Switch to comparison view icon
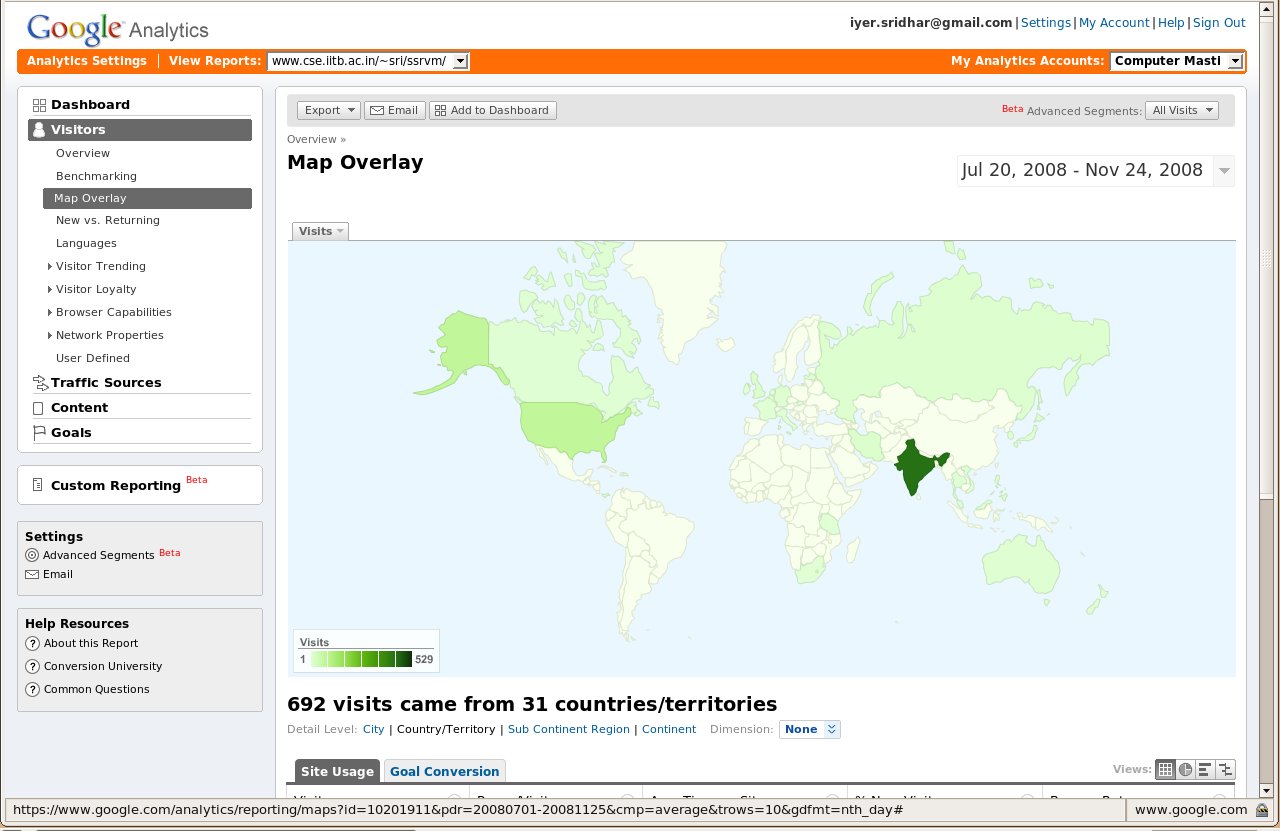1280x831 pixels. coord(1225,769)
